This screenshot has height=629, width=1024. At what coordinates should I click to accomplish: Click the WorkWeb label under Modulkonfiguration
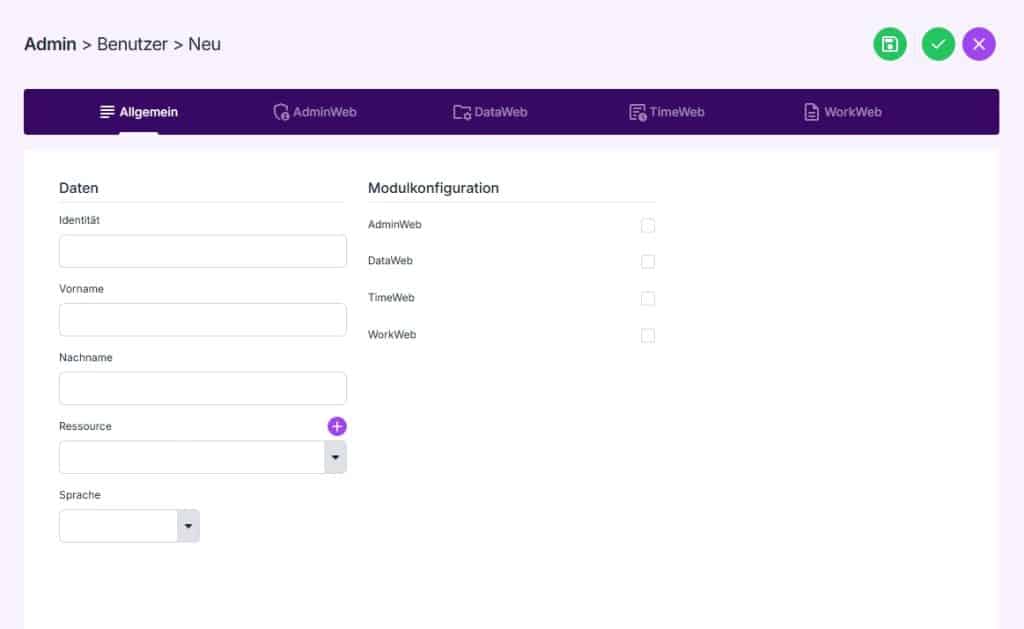point(392,334)
